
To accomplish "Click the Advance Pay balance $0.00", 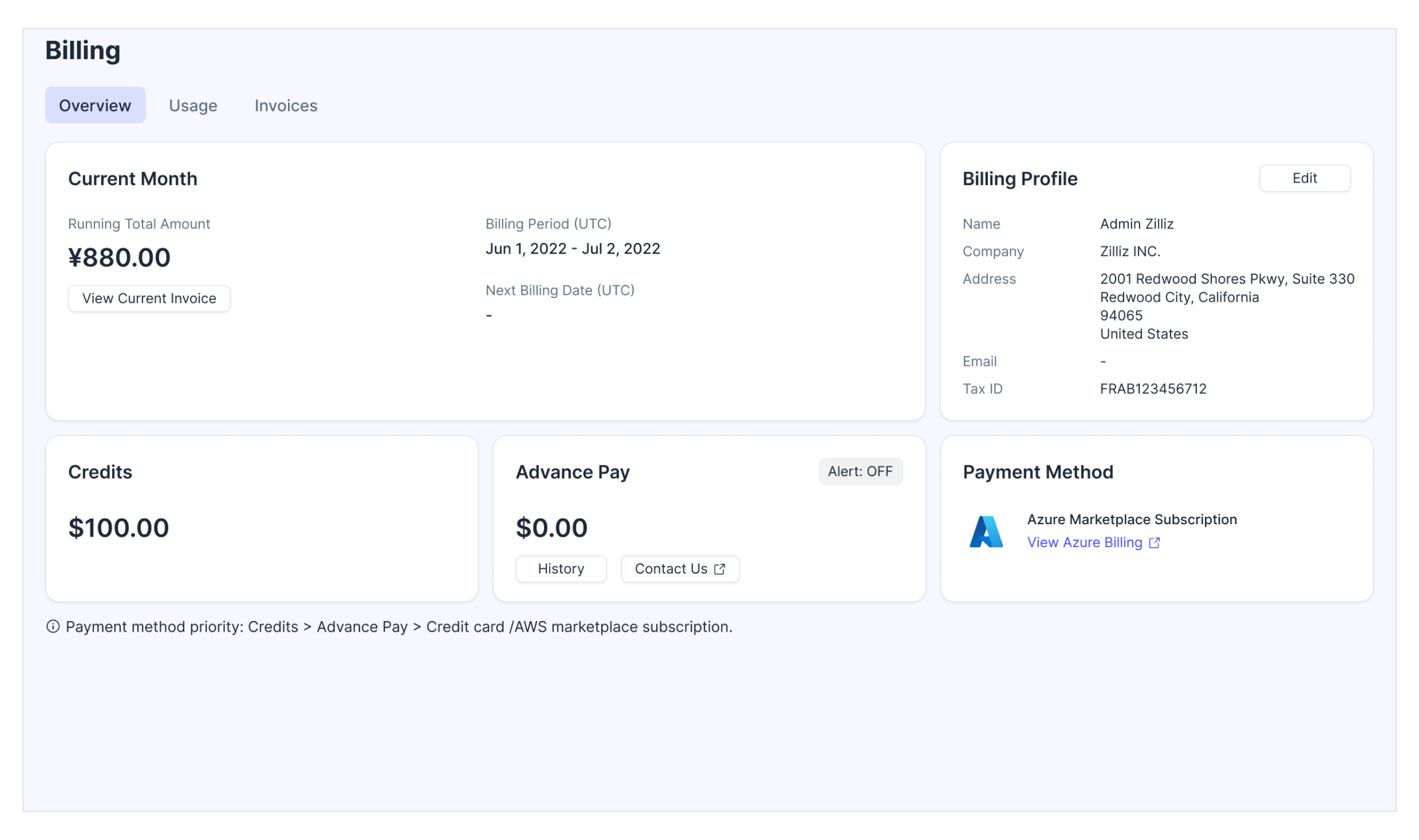I will pos(551,528).
